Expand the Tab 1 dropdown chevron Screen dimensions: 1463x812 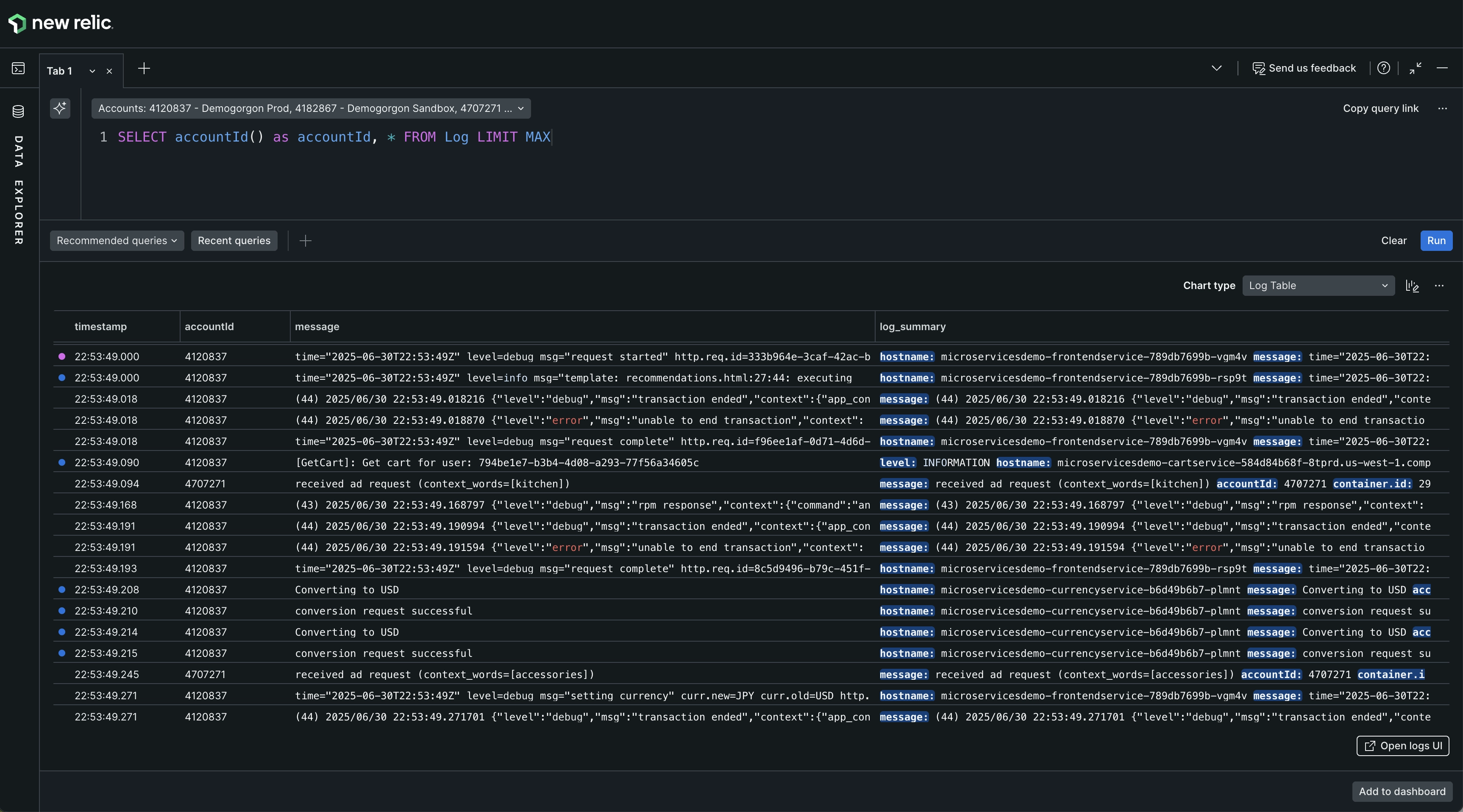[x=92, y=71]
